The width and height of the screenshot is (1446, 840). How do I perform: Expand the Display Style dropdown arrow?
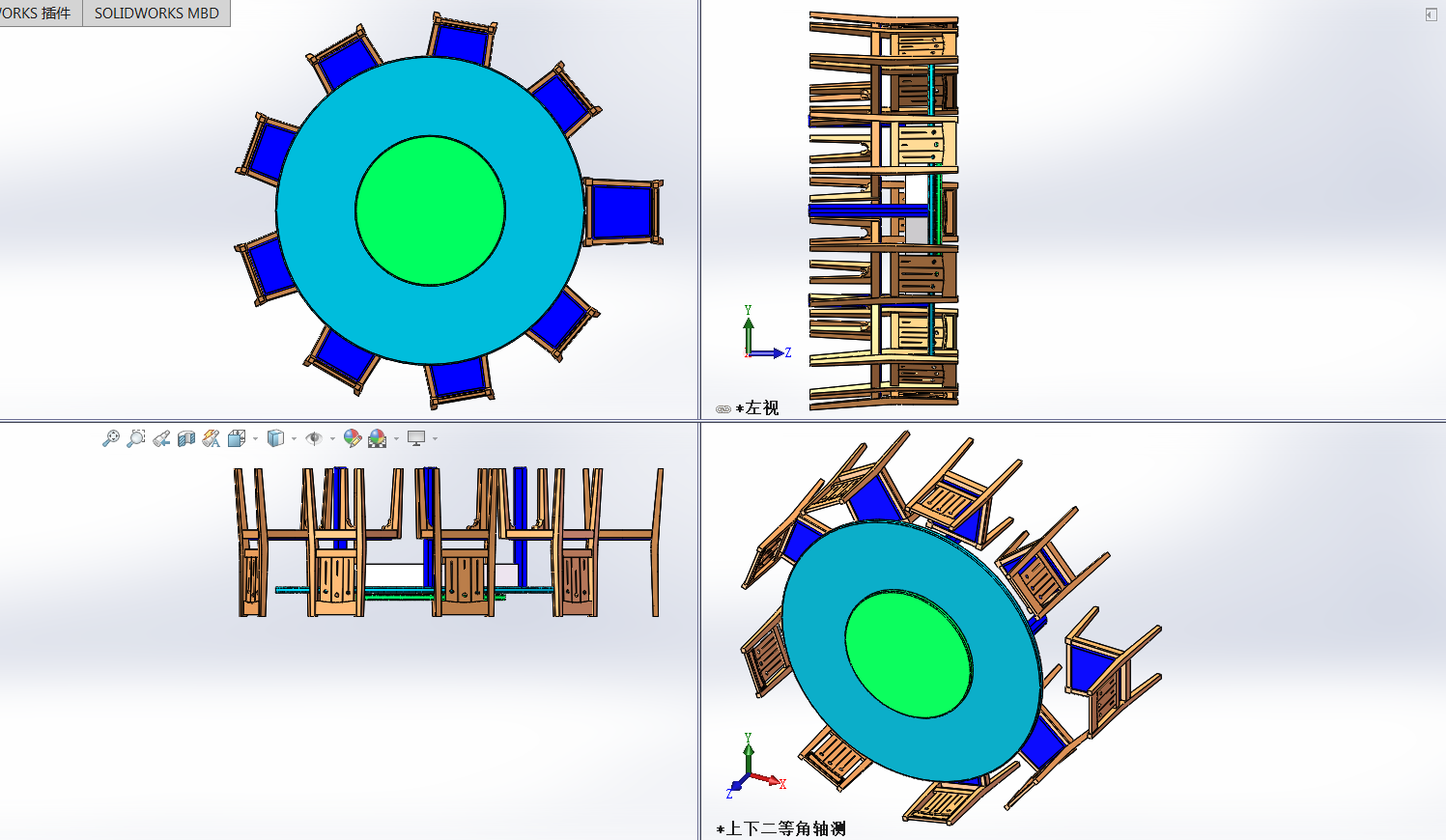[294, 439]
